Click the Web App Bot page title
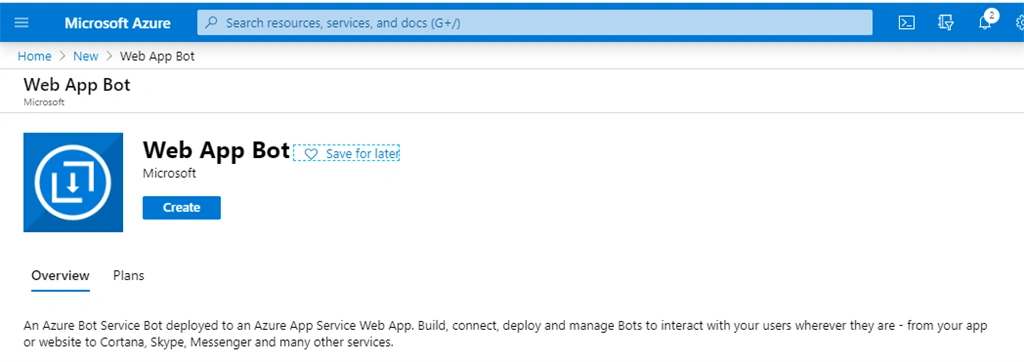The height and width of the screenshot is (362, 1024). click(77, 85)
